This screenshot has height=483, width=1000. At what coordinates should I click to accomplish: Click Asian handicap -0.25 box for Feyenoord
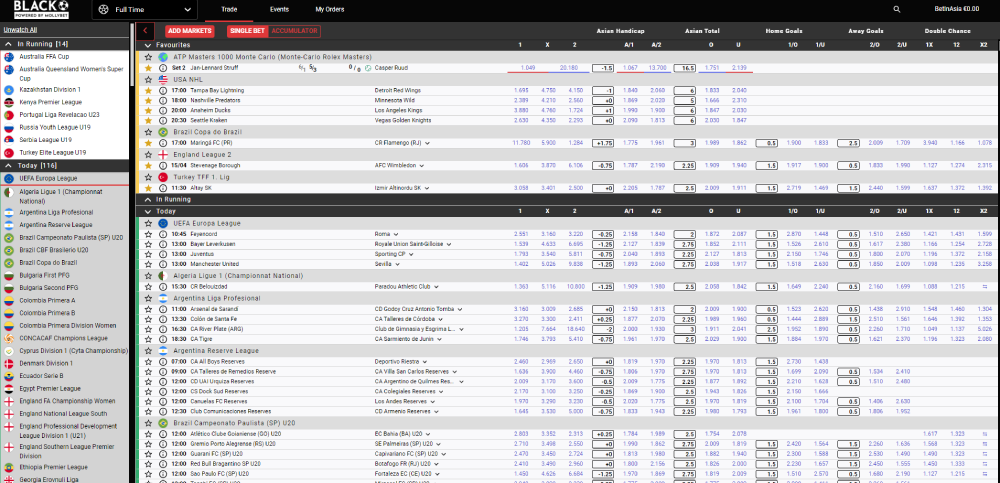tap(603, 234)
